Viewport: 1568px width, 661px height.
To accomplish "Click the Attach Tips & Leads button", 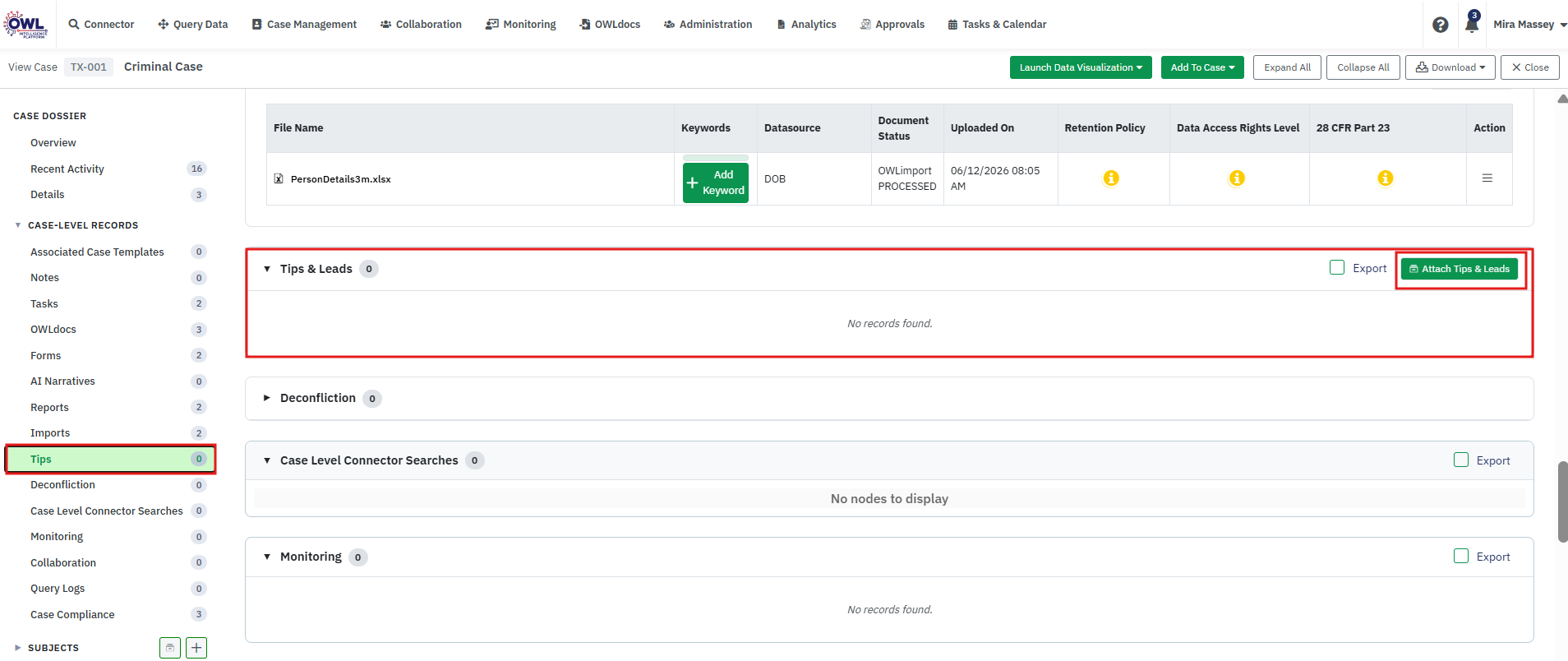I will [1460, 269].
